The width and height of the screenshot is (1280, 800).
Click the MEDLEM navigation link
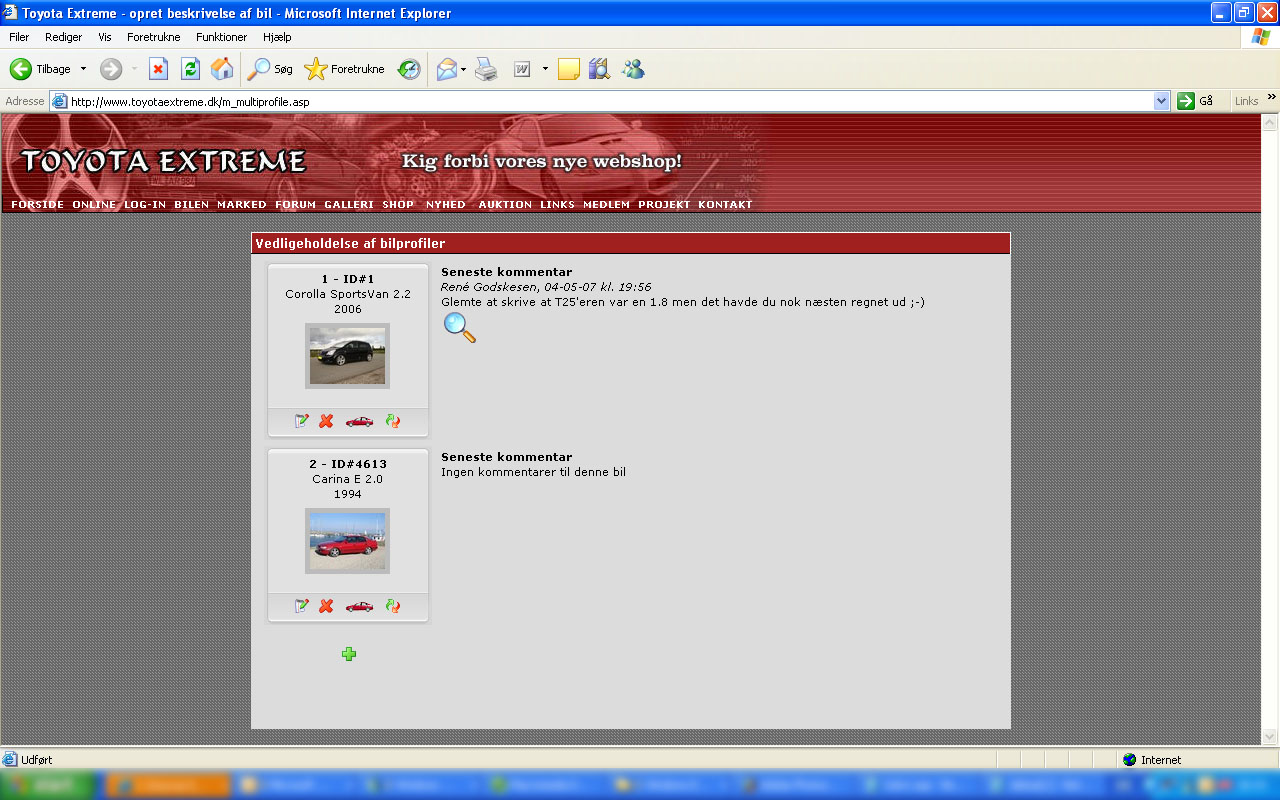click(607, 205)
